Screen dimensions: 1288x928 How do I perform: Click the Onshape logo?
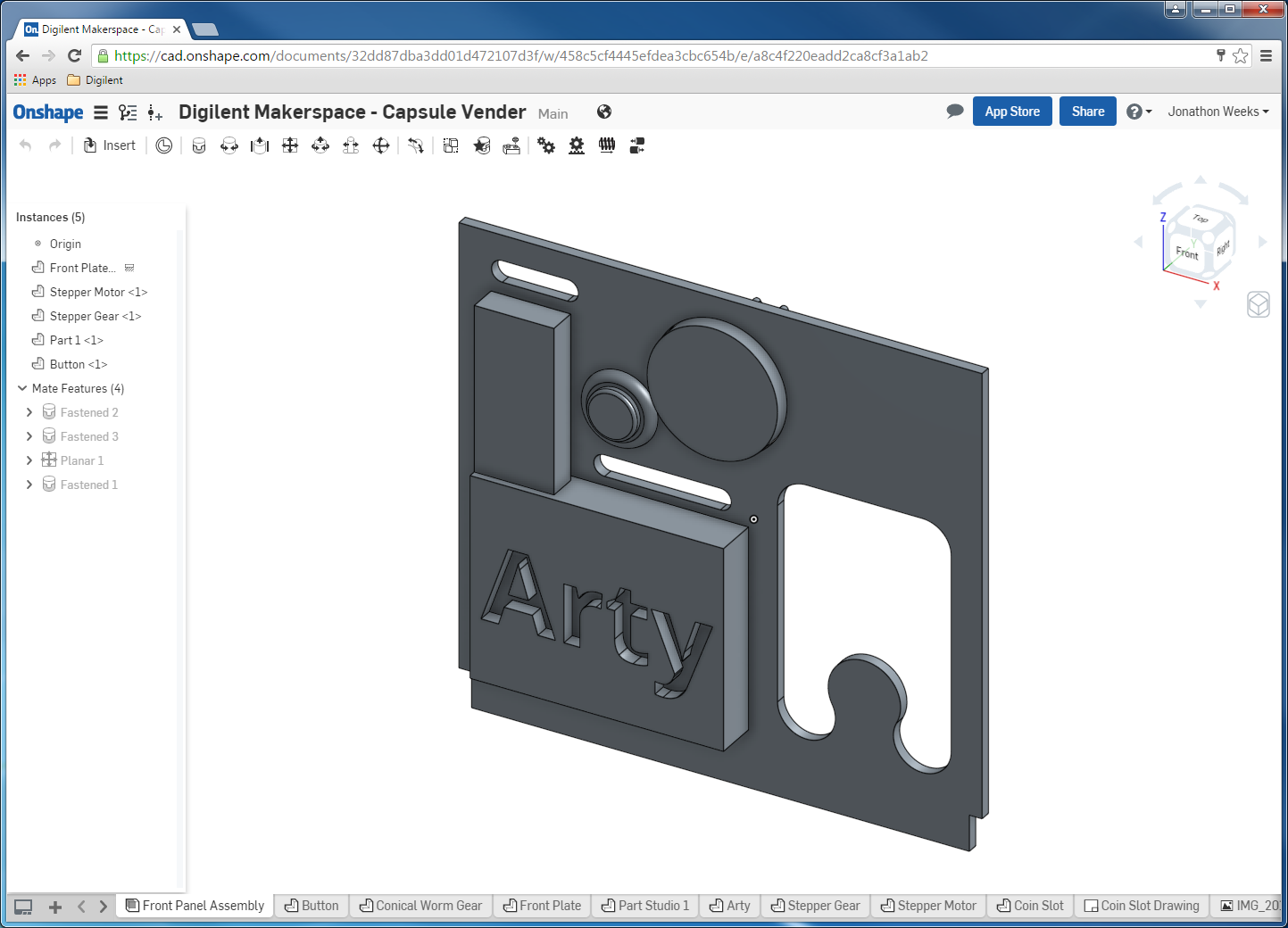48,112
